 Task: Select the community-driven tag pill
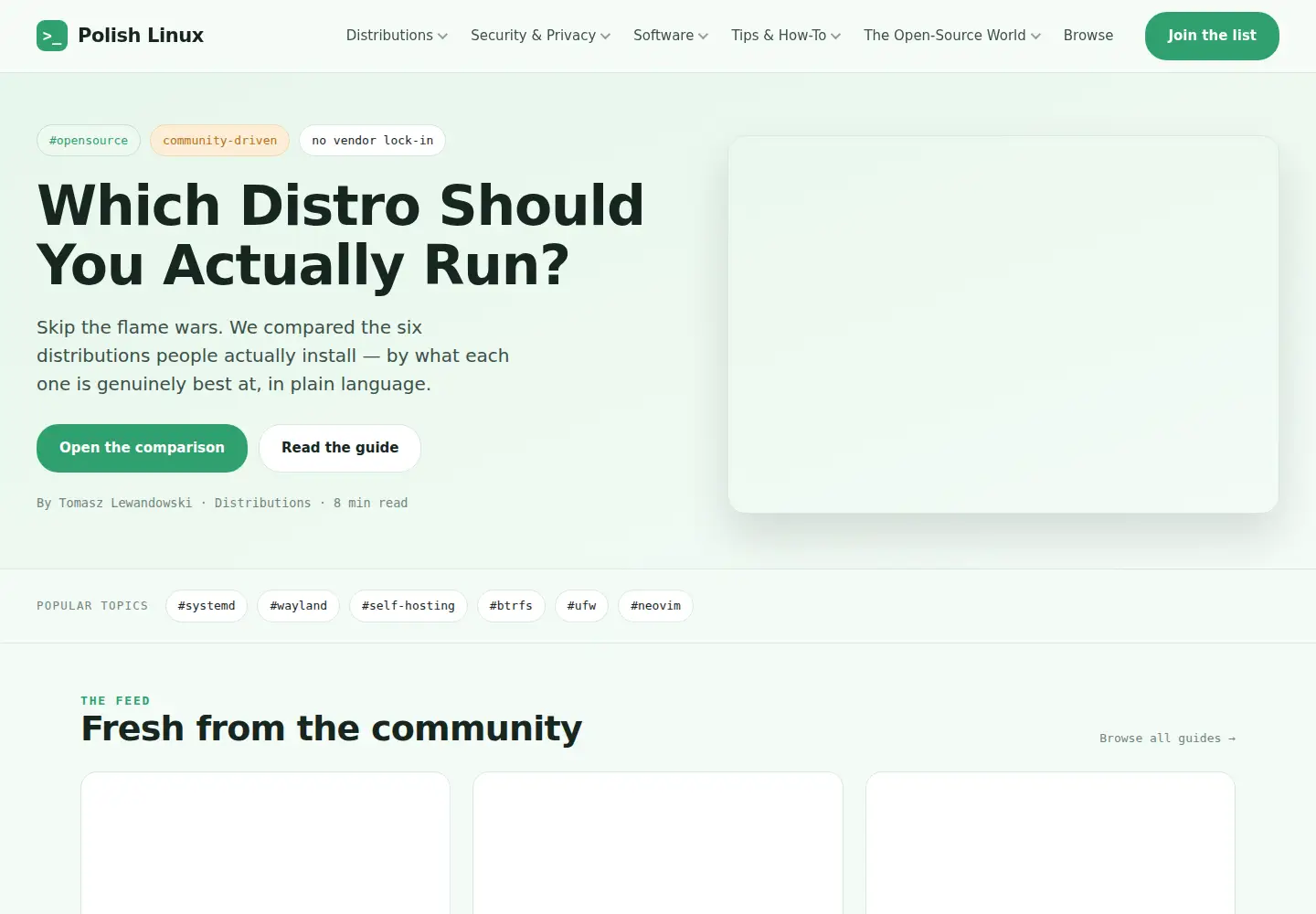click(x=219, y=141)
